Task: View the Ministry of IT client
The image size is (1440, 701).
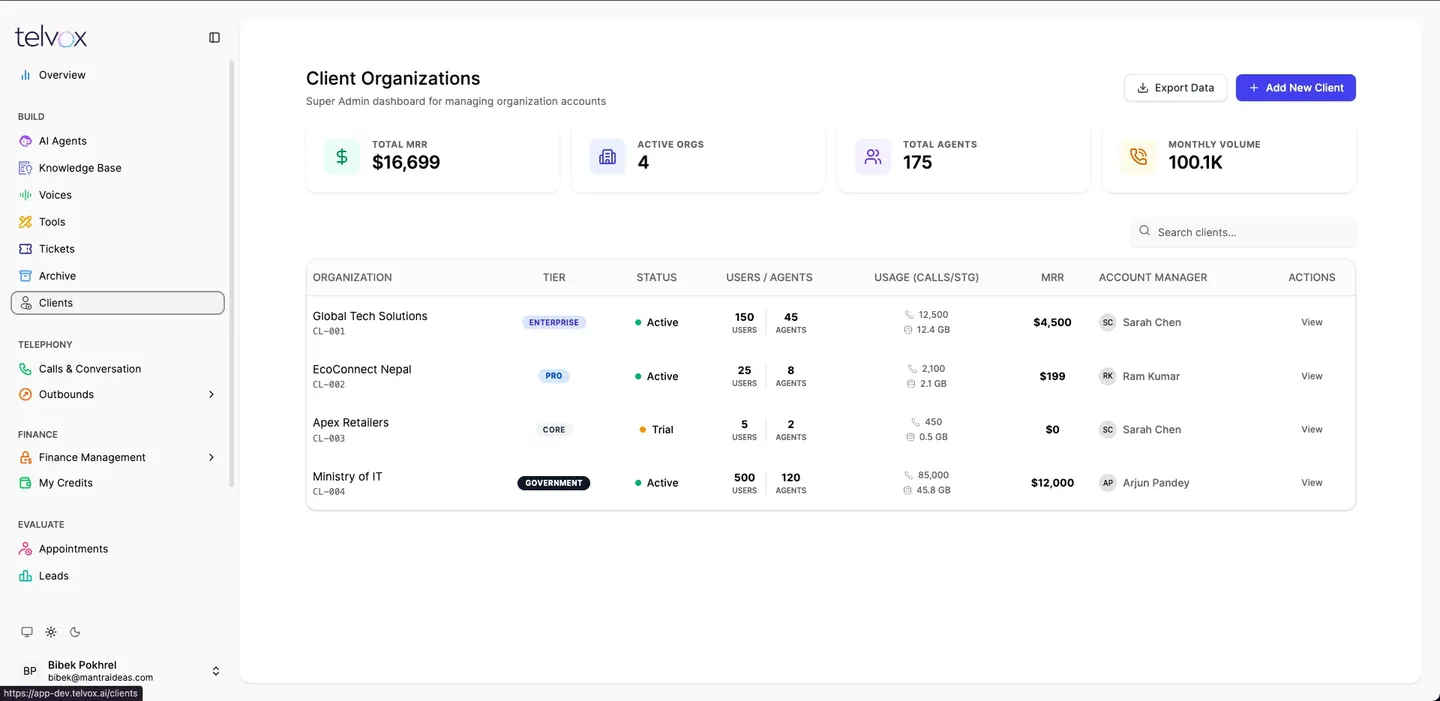Action: pos(1312,483)
